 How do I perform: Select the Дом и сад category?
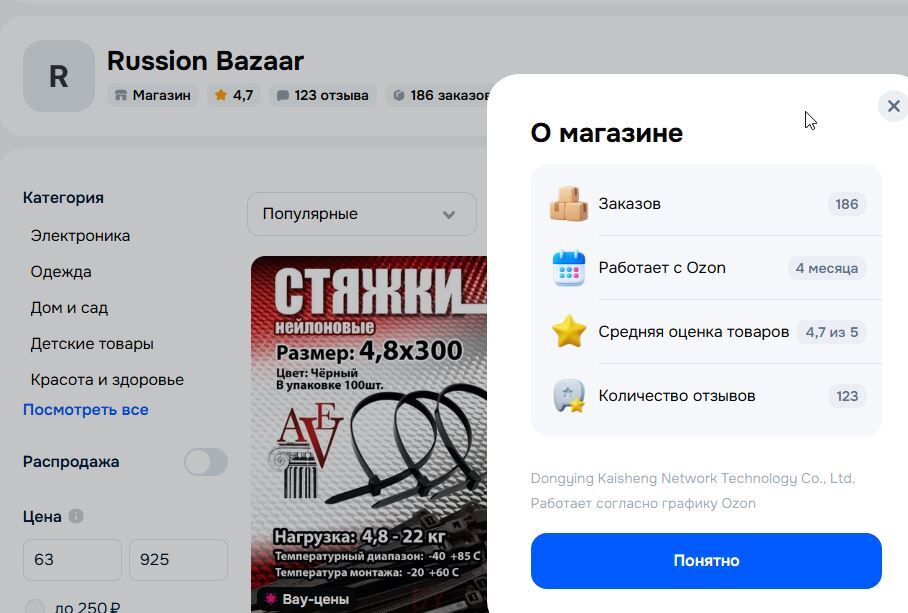[69, 308]
